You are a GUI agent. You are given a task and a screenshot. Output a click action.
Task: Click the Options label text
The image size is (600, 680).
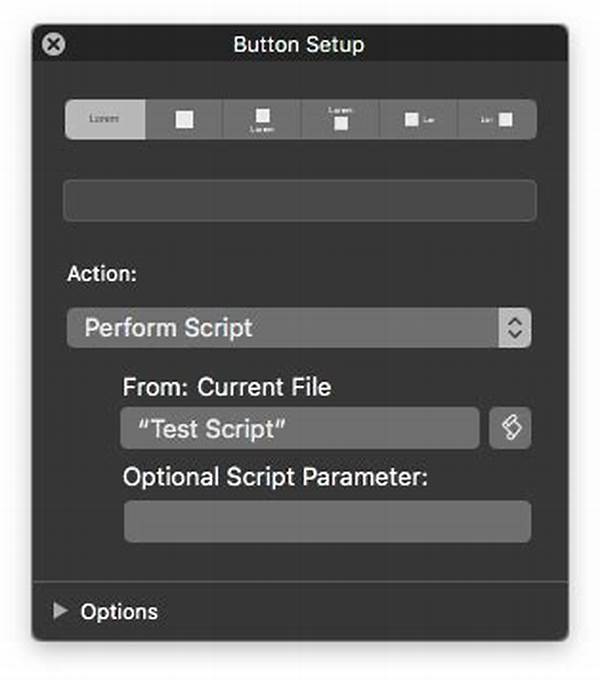pos(119,611)
